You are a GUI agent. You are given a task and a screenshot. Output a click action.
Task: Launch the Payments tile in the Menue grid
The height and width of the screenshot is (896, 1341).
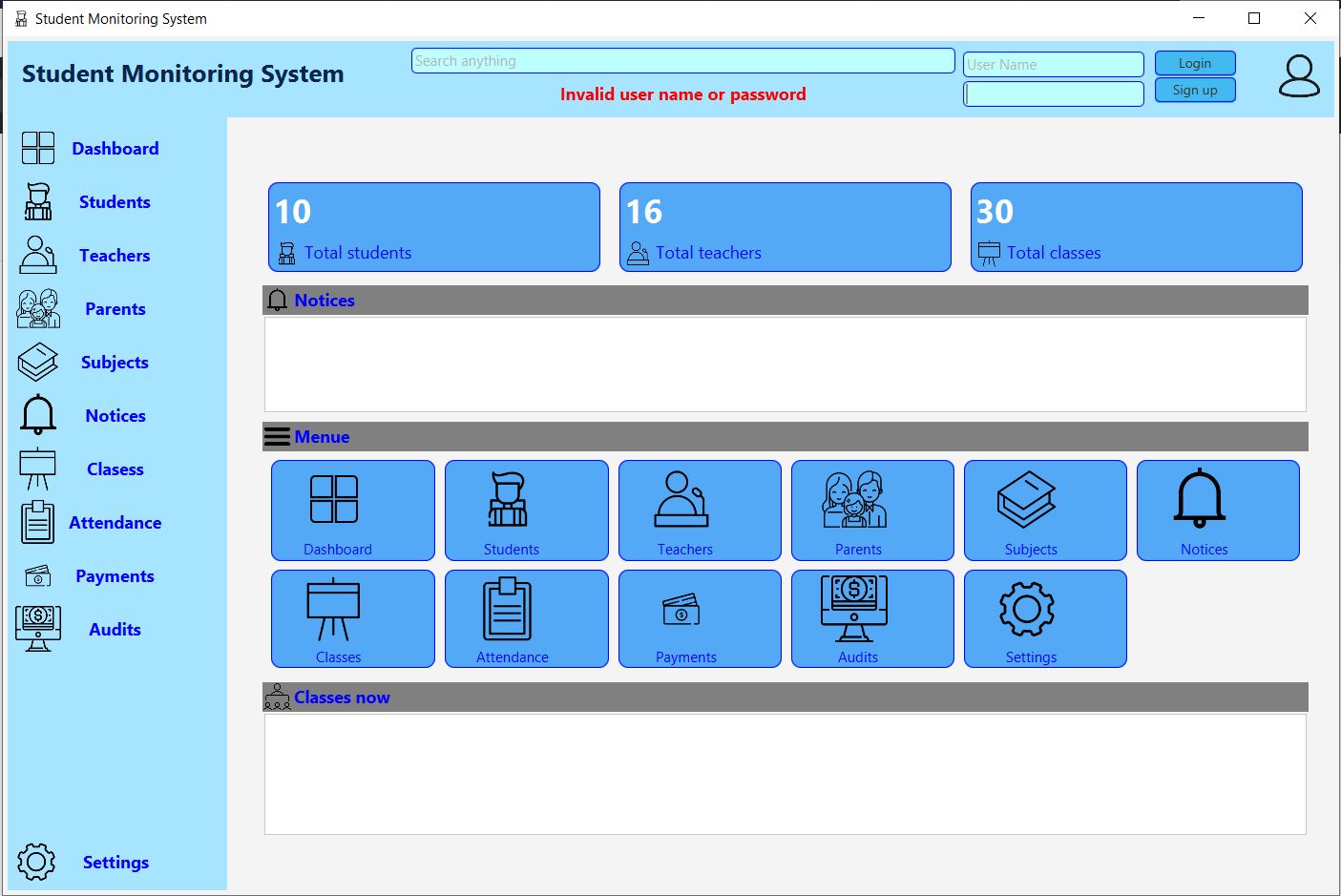(x=701, y=619)
